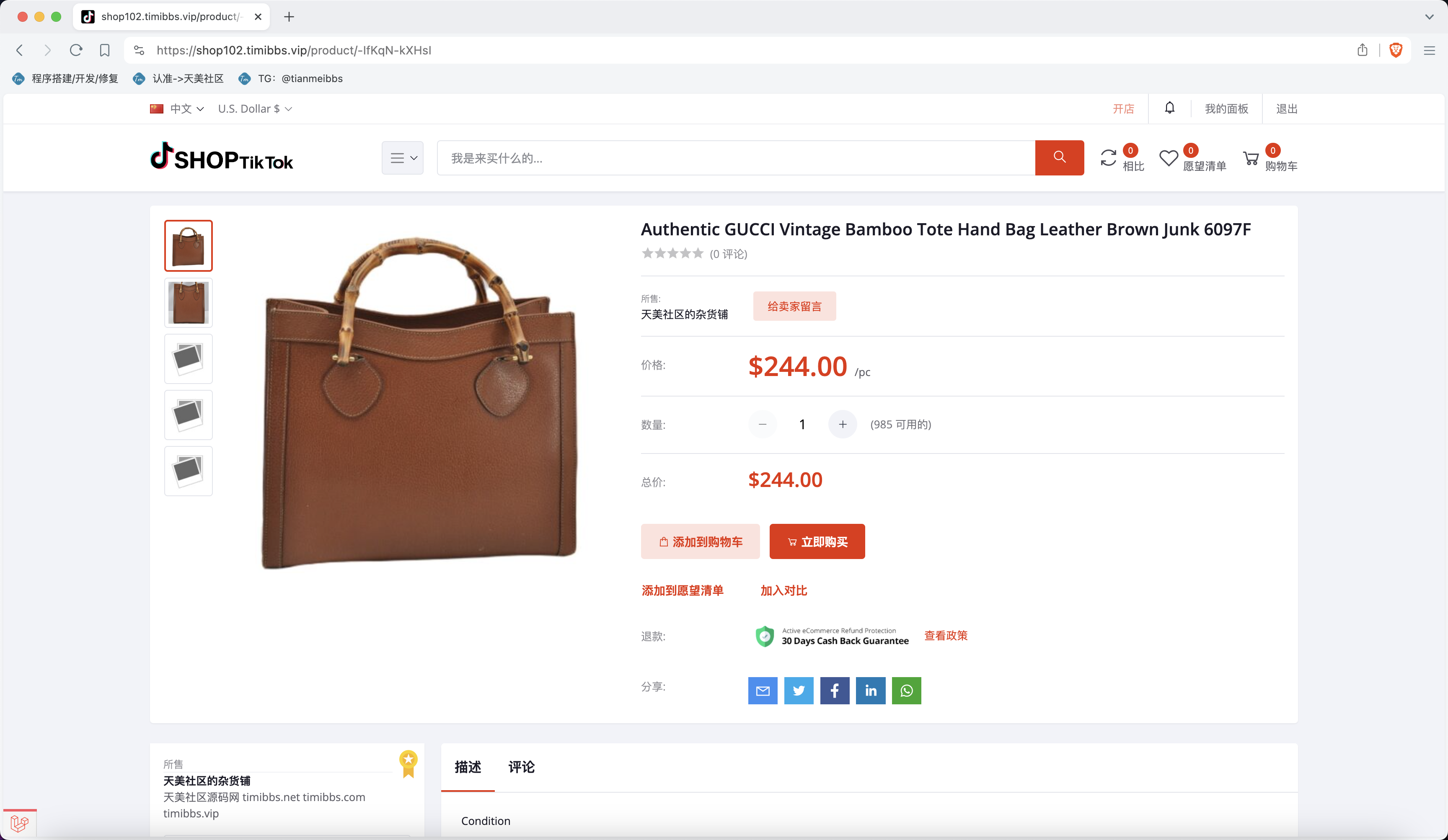Click 立即购买 button
The image size is (1448, 840).
click(817, 541)
